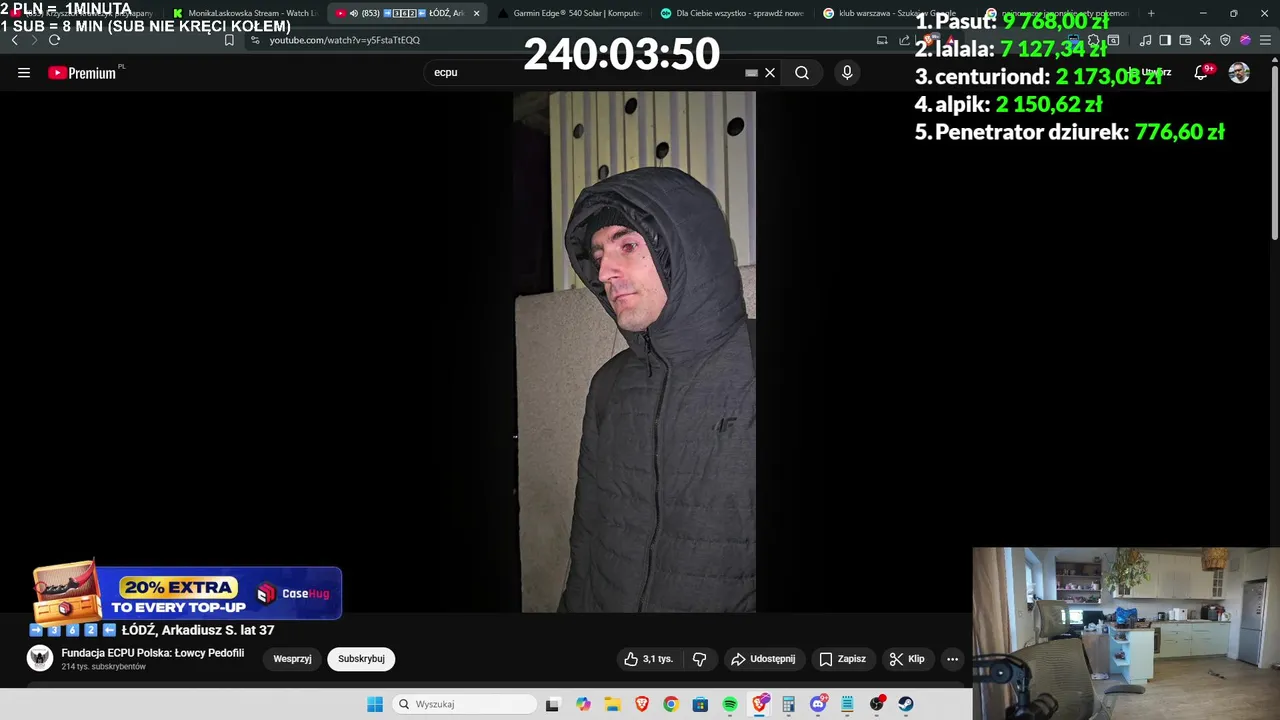1280x720 pixels.
Task: Click the YouTube search magnifier button
Action: coord(802,72)
